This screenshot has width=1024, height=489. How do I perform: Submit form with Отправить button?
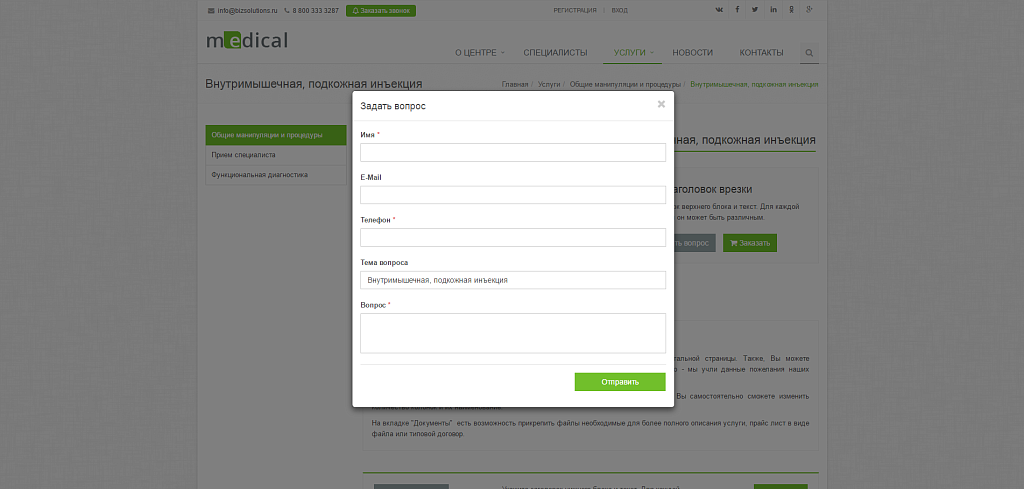[x=620, y=382]
